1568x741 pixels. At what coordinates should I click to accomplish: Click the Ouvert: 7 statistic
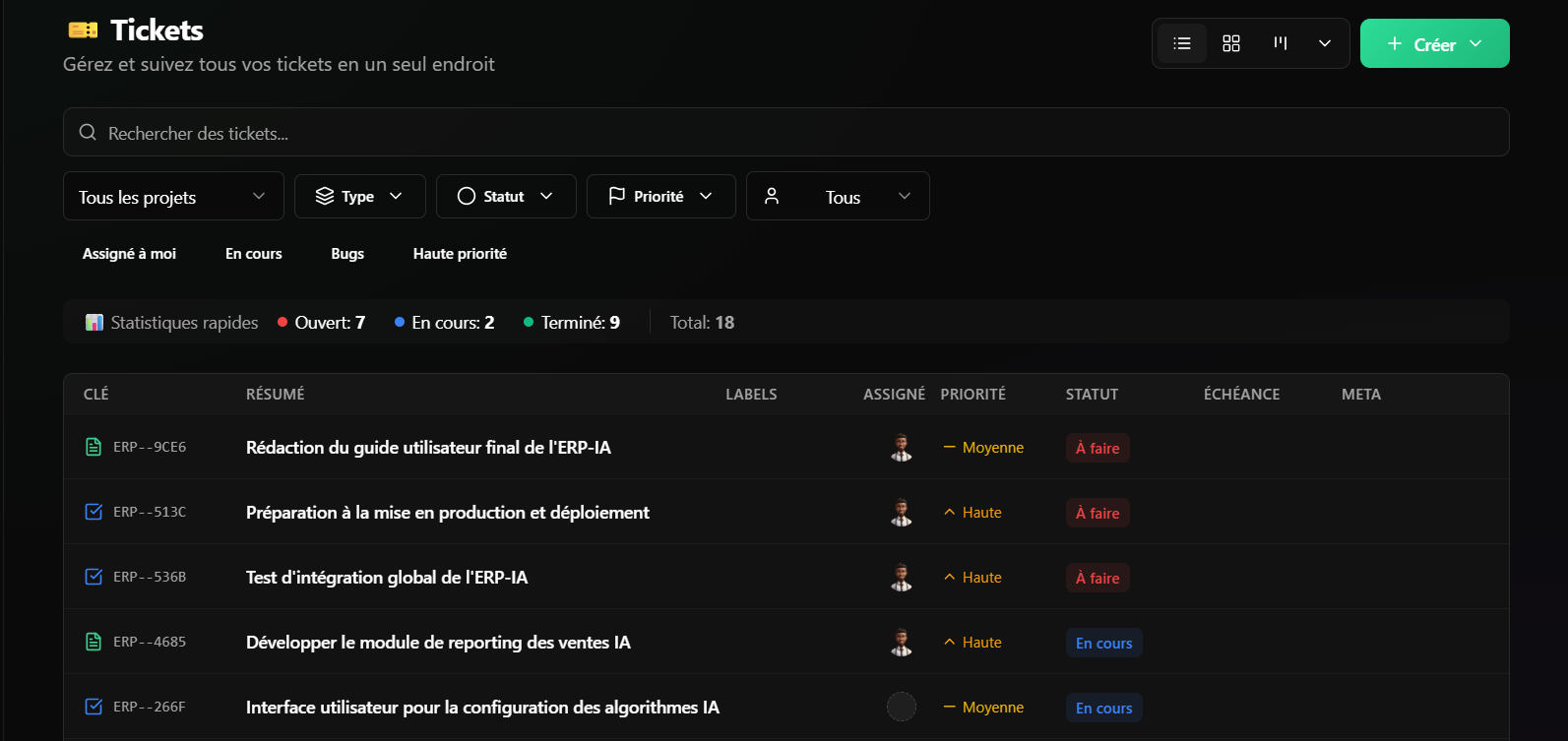coord(322,322)
